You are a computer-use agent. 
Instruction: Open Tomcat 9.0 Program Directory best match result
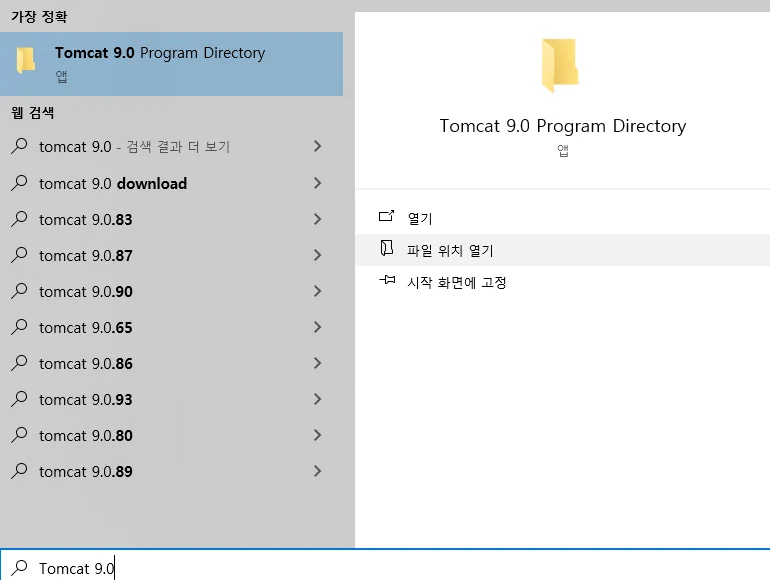point(171,64)
